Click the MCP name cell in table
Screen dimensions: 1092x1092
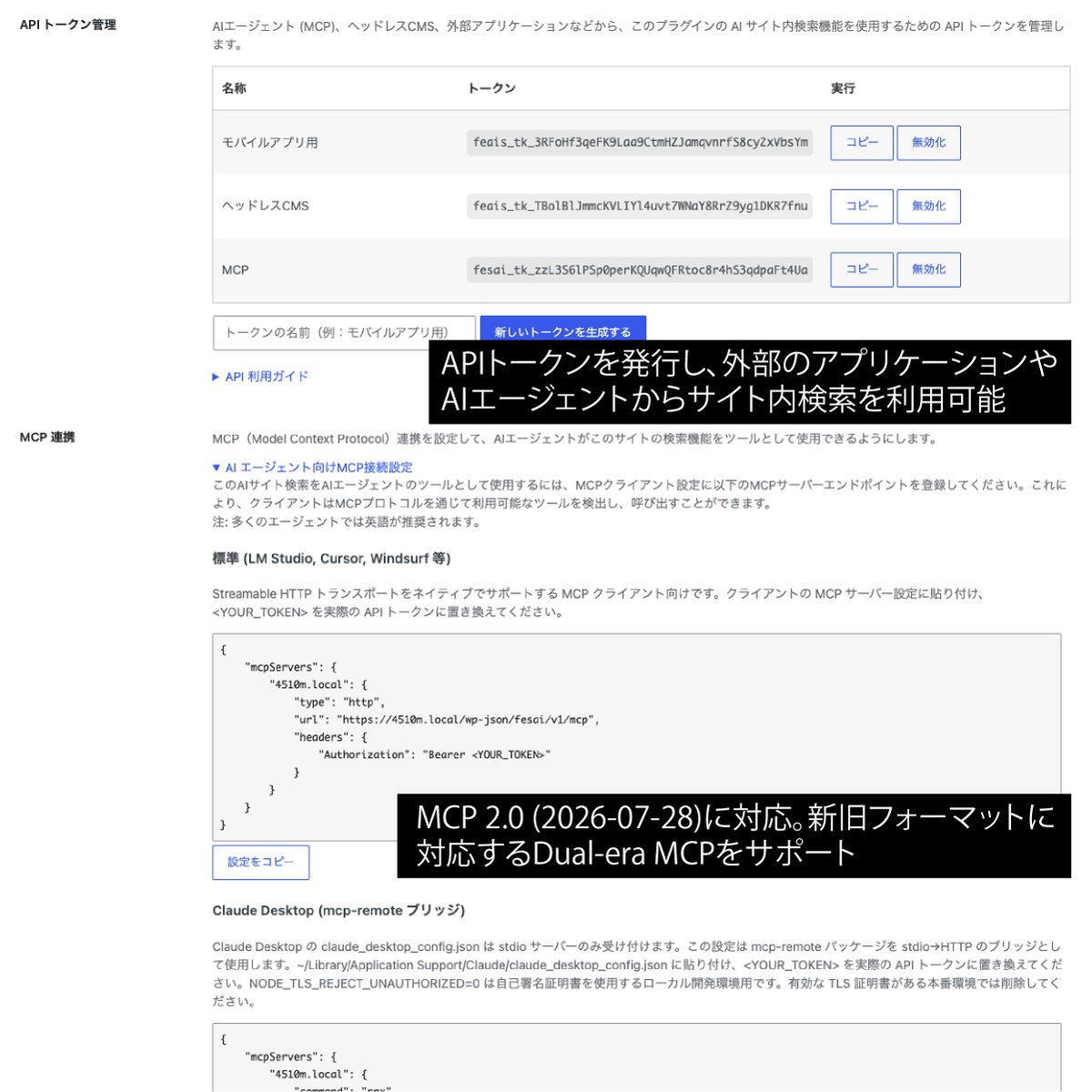[x=235, y=270]
